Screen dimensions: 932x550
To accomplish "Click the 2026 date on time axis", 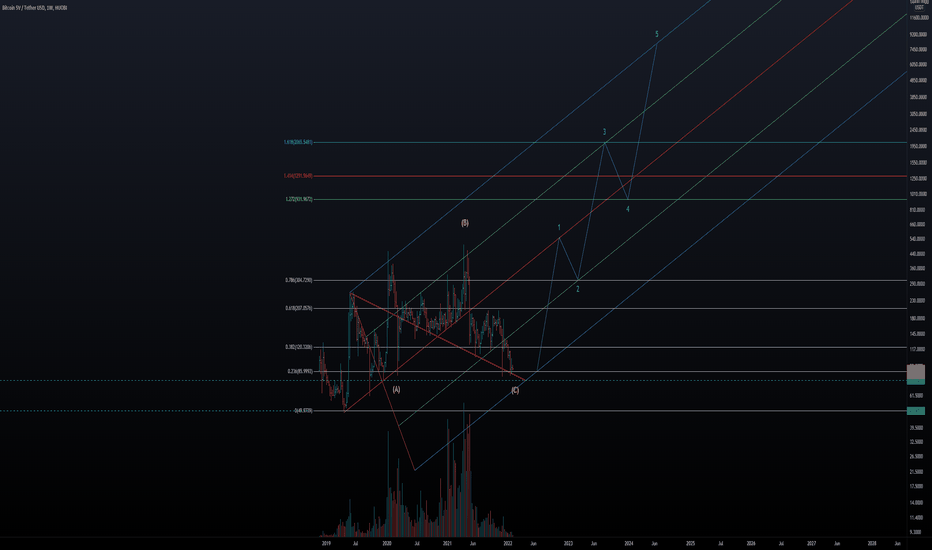I will [x=751, y=543].
